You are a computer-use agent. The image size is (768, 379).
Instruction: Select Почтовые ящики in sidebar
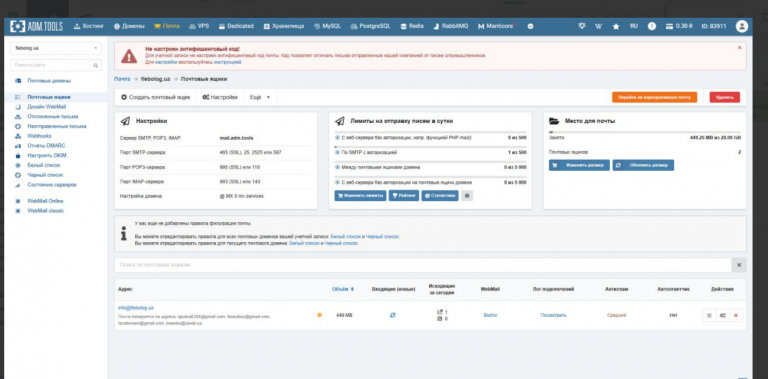click(x=49, y=97)
